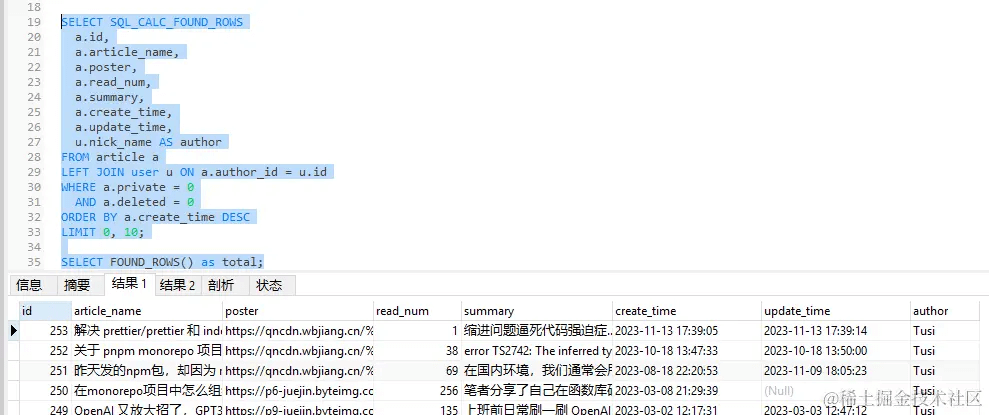Click update_time 2023-10-18 13:50:00

[836, 351]
